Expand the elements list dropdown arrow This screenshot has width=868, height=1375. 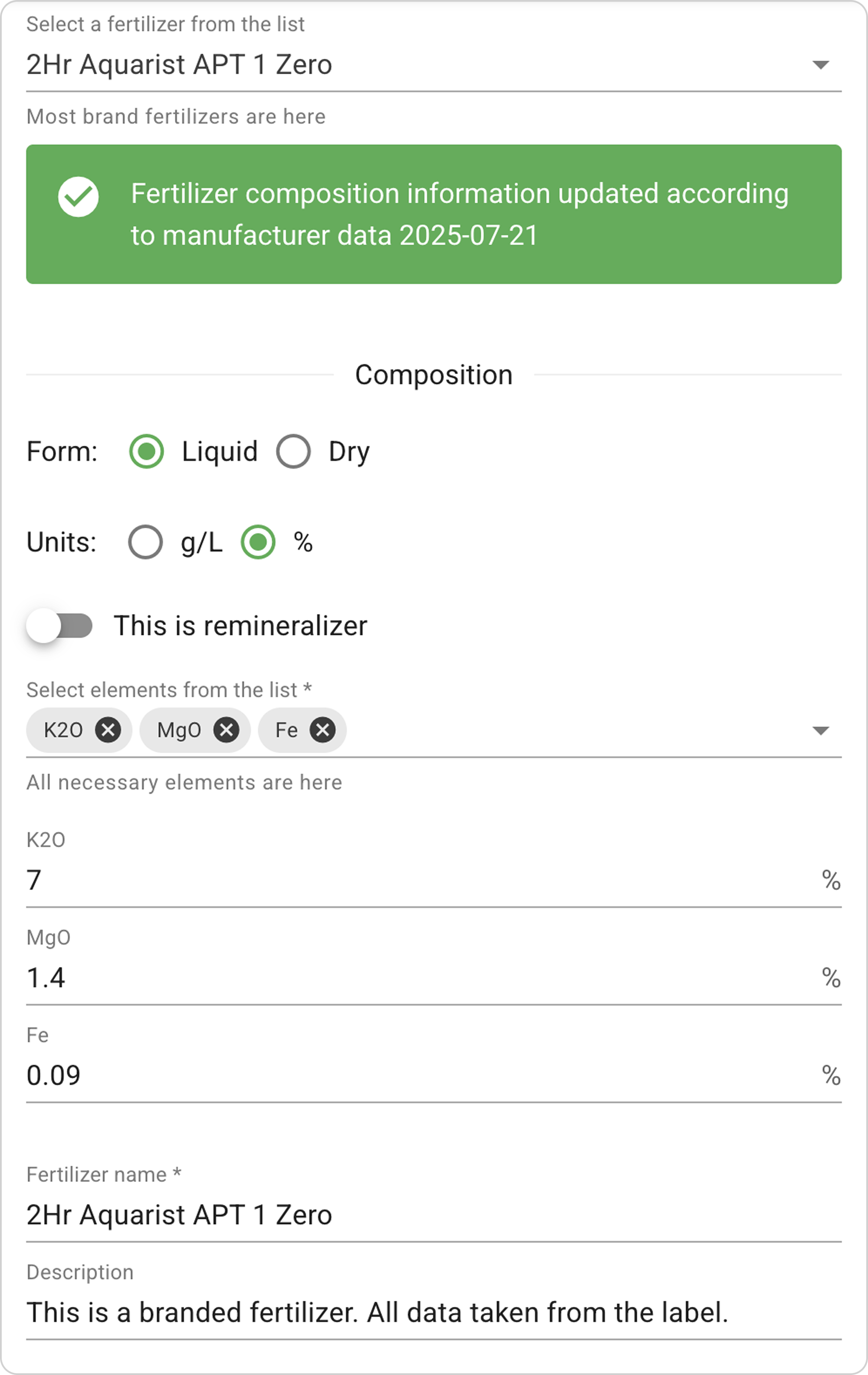[821, 730]
